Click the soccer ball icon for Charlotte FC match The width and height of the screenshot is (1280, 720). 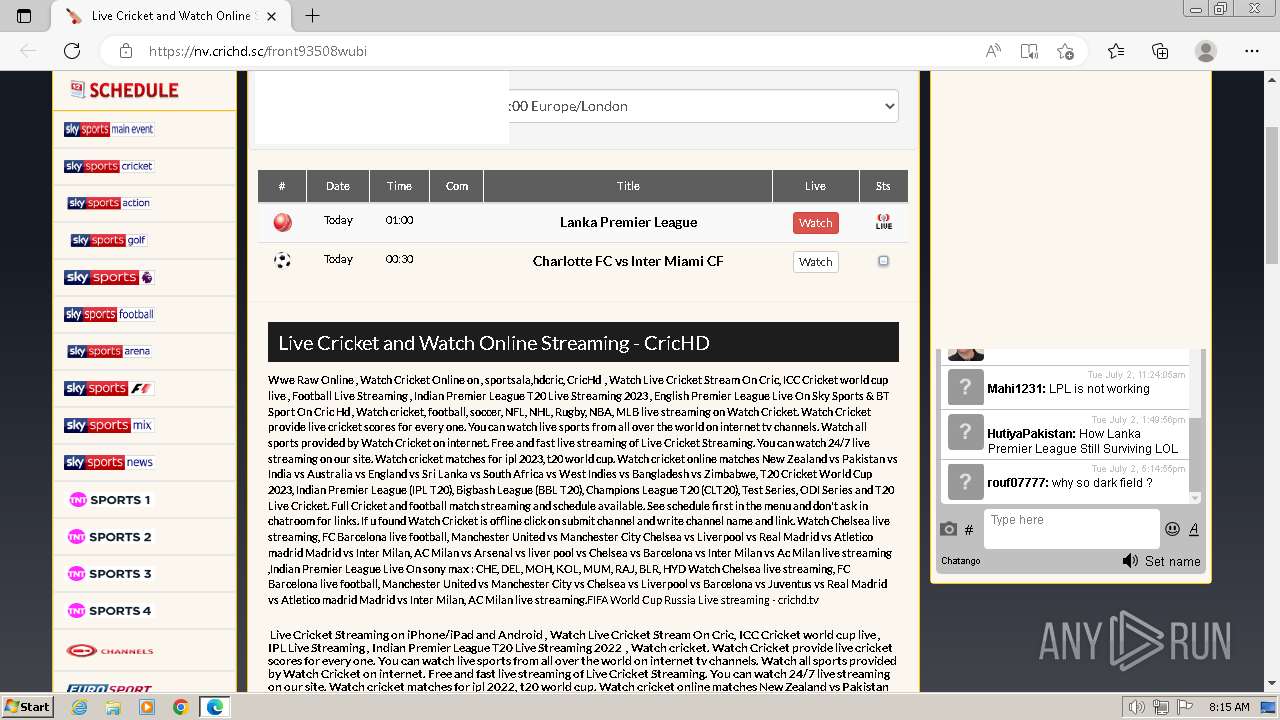[282, 261]
